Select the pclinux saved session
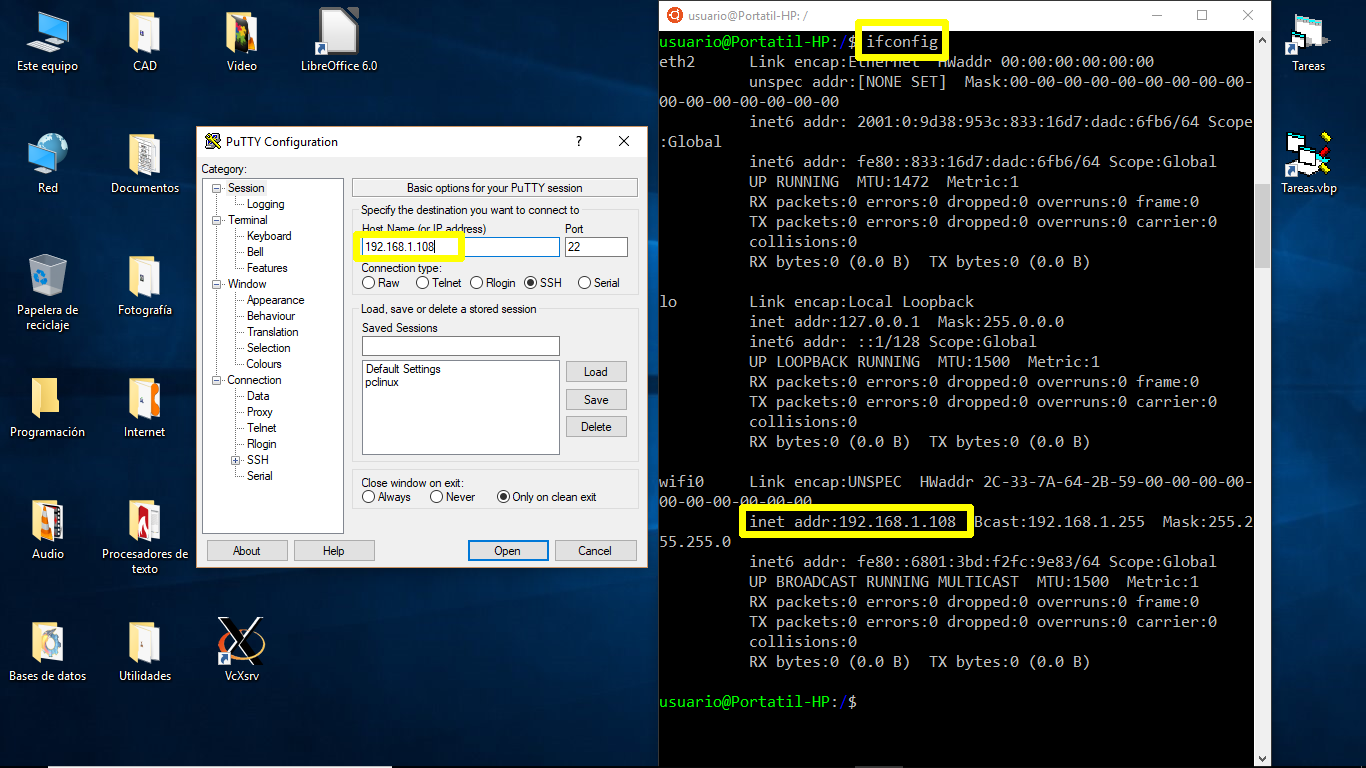1366x768 pixels. click(382, 382)
